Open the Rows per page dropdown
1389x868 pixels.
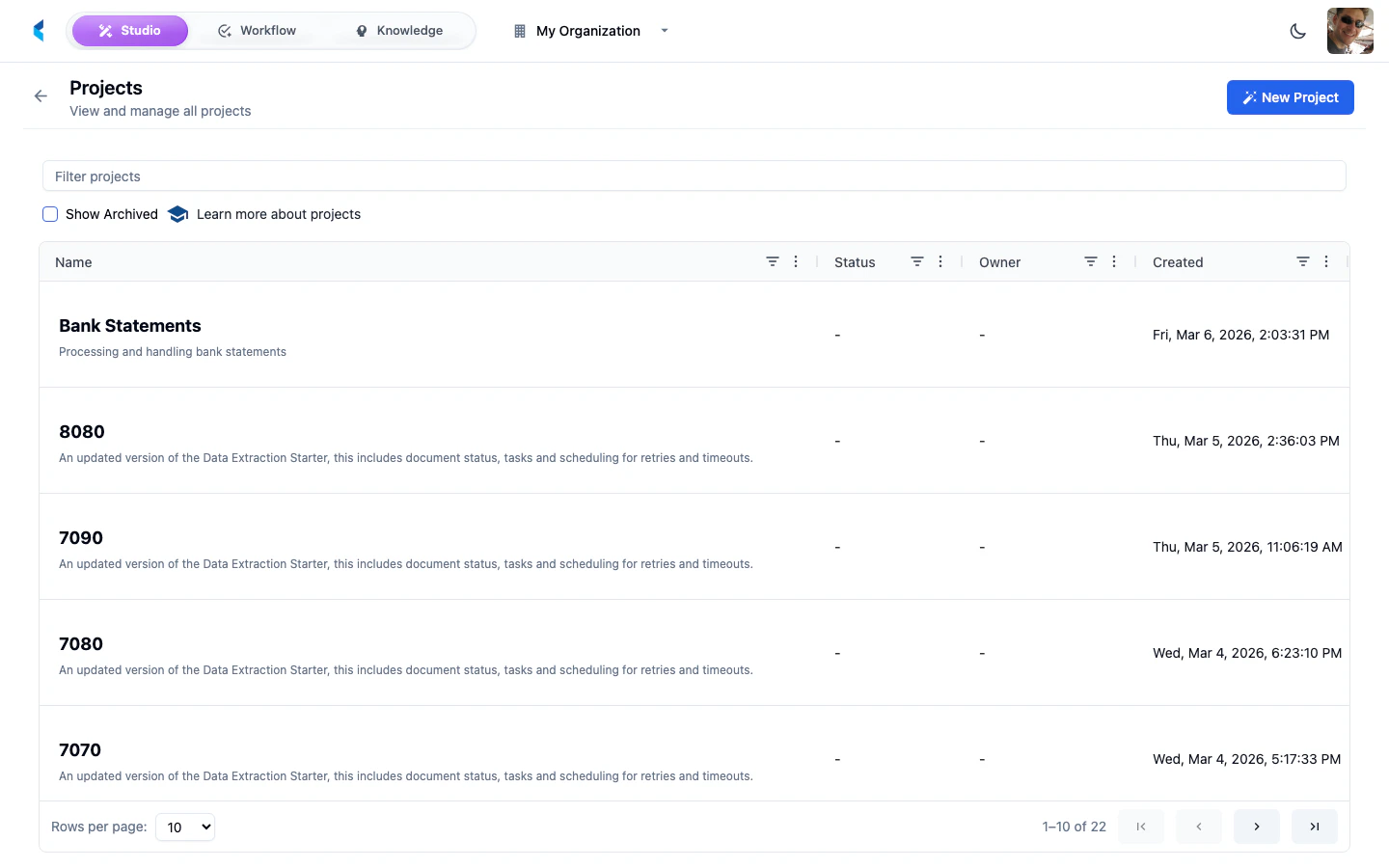pyautogui.click(x=184, y=827)
